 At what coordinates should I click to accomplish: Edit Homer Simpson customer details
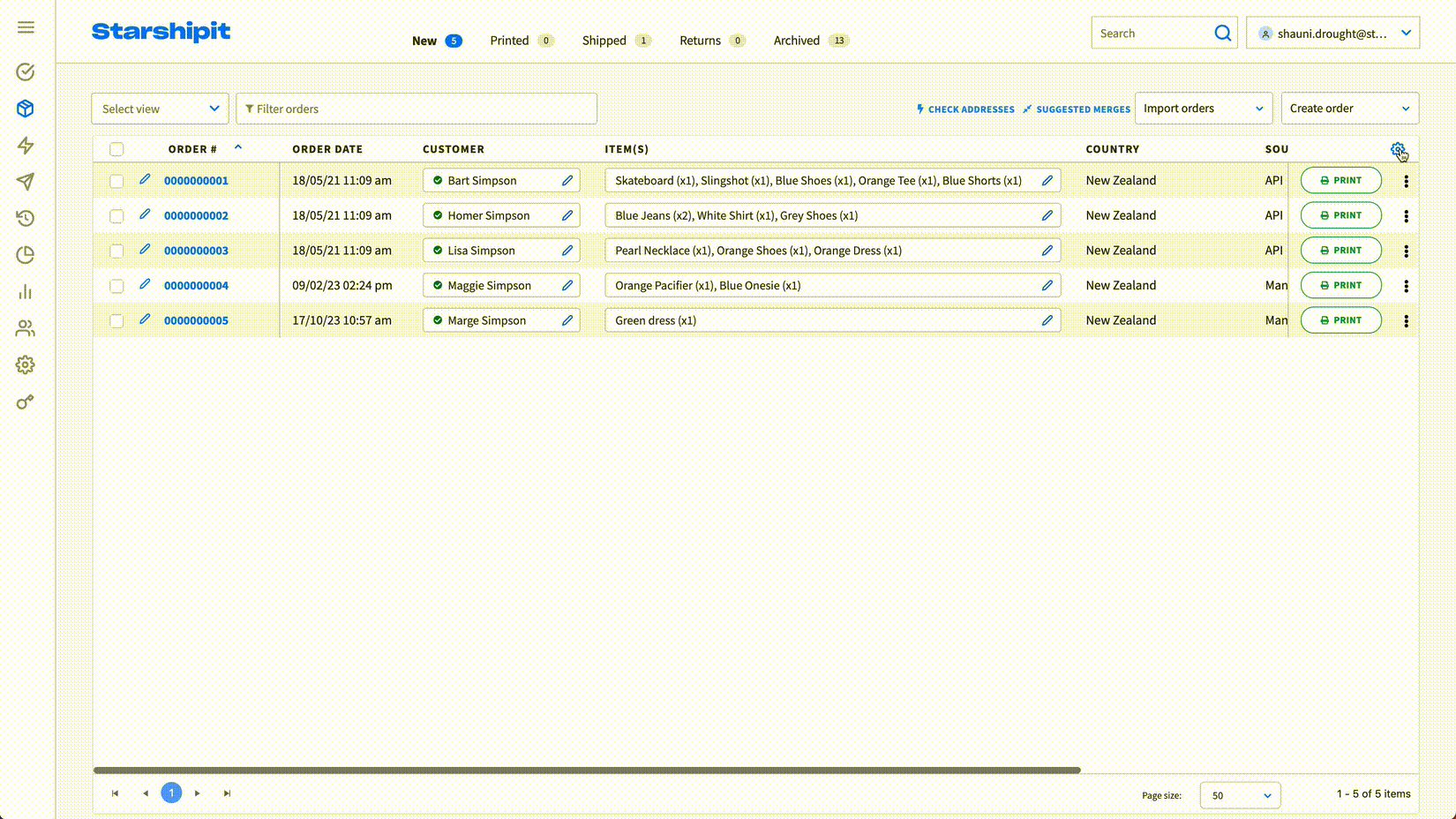[567, 215]
